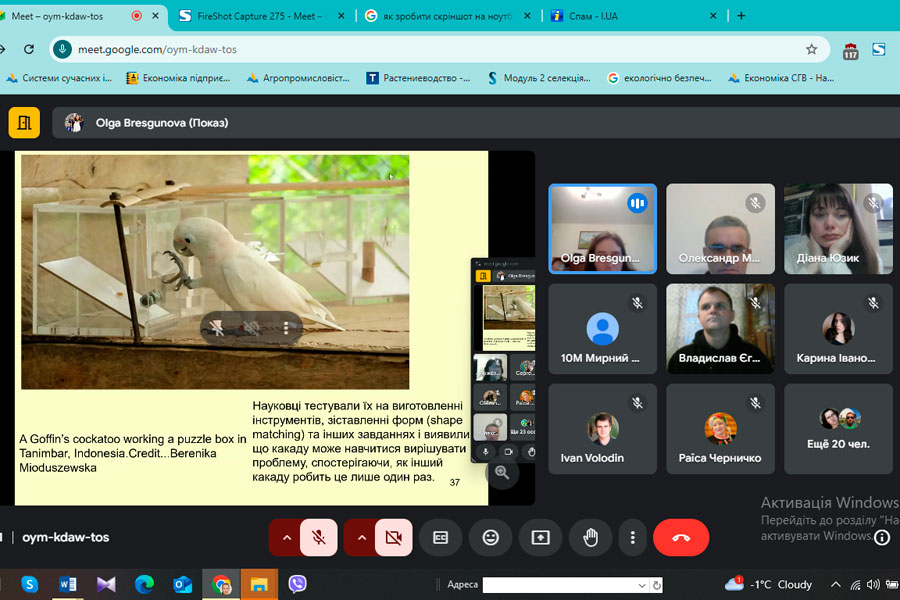Expand the microphone audio settings arrow

[286, 537]
